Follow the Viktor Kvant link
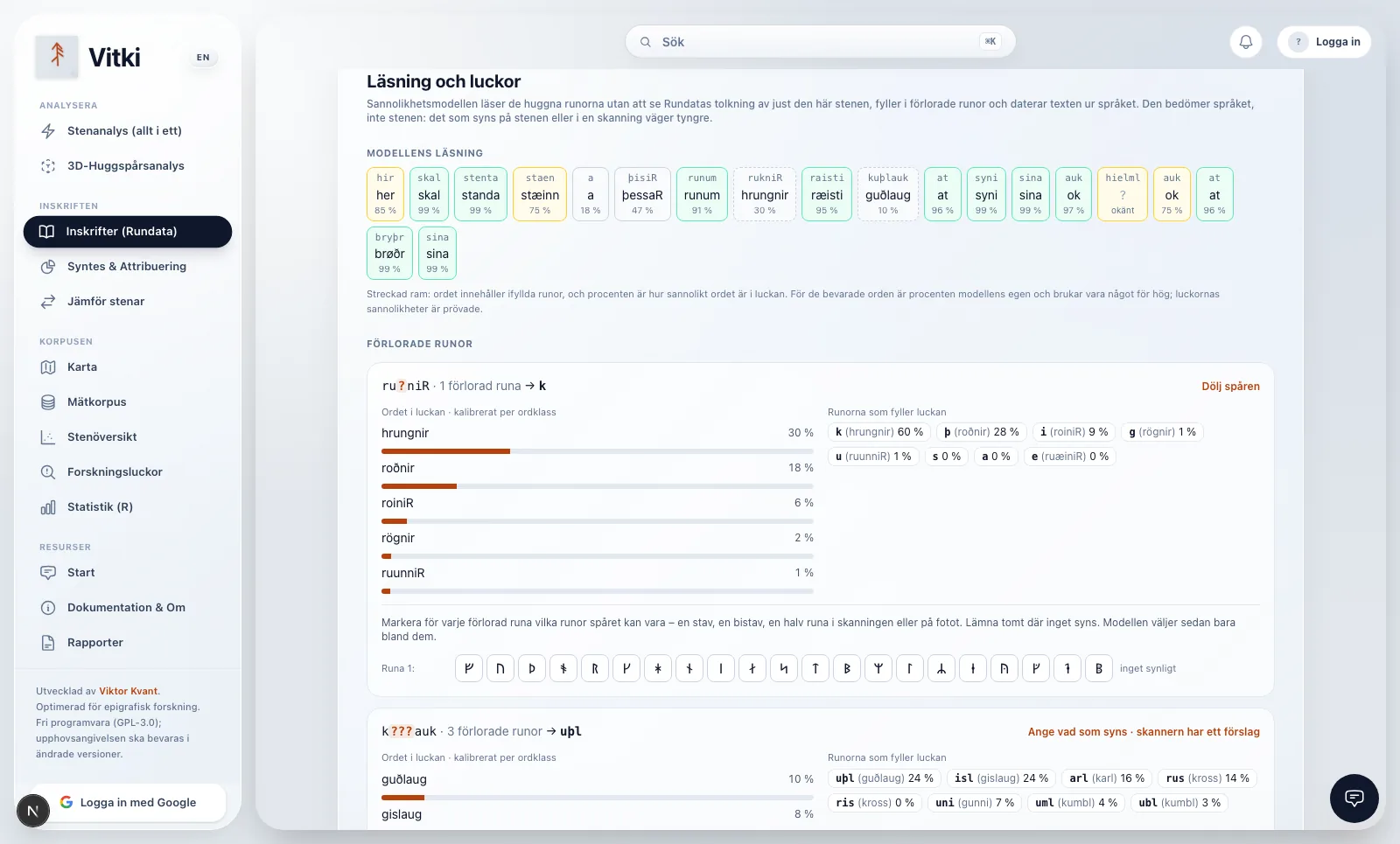The height and width of the screenshot is (844, 1400). pos(129,691)
